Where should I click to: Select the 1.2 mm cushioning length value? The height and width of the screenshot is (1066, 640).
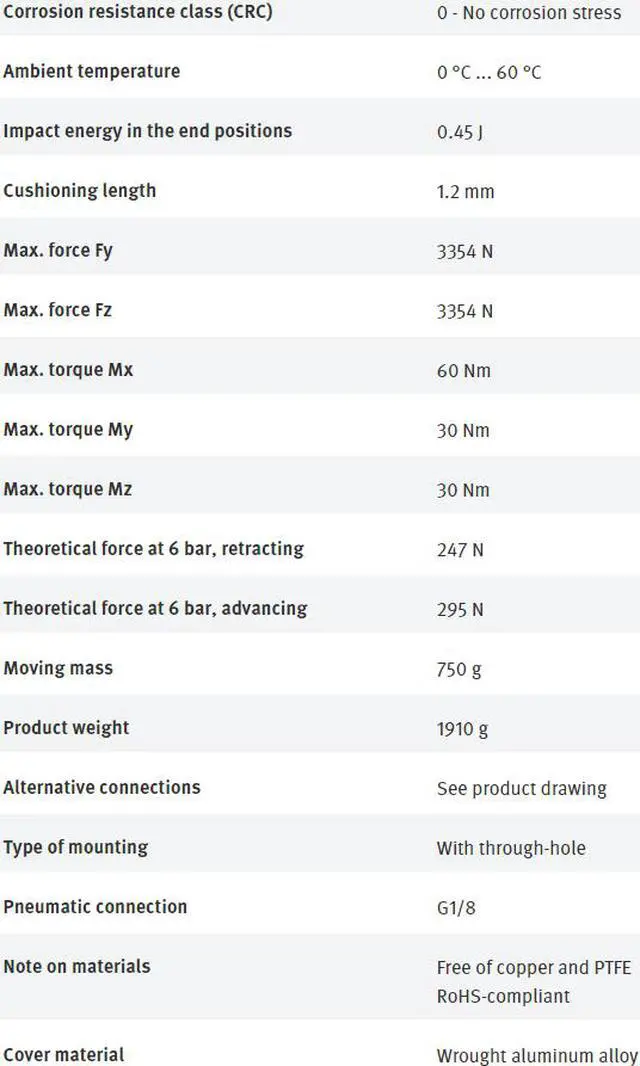tap(465, 191)
